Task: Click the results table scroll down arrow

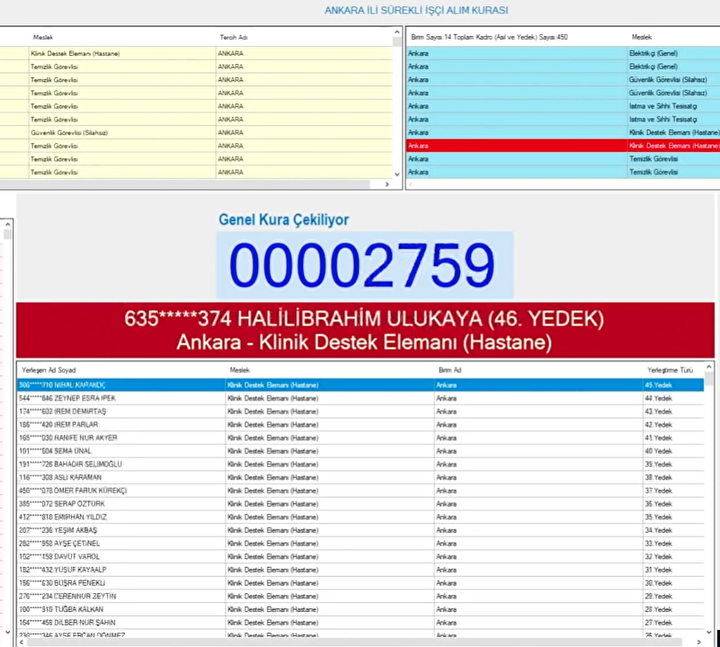Action: pos(709,632)
